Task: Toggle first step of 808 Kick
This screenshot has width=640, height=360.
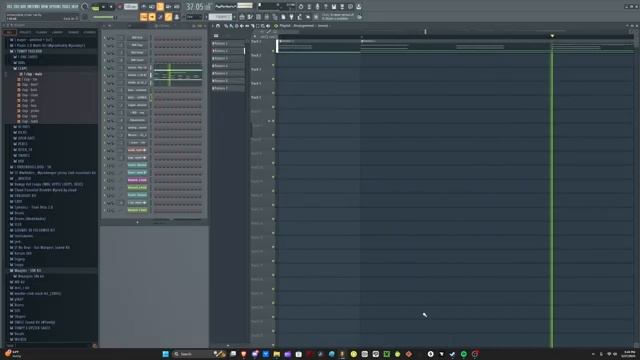Action: 156,38
